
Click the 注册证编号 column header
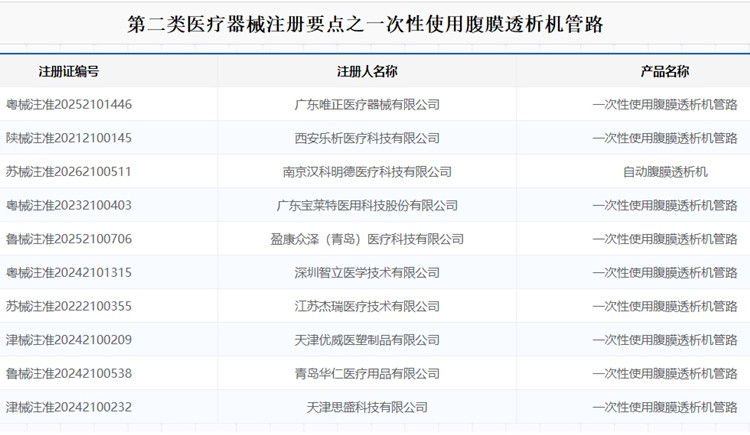(x=69, y=71)
